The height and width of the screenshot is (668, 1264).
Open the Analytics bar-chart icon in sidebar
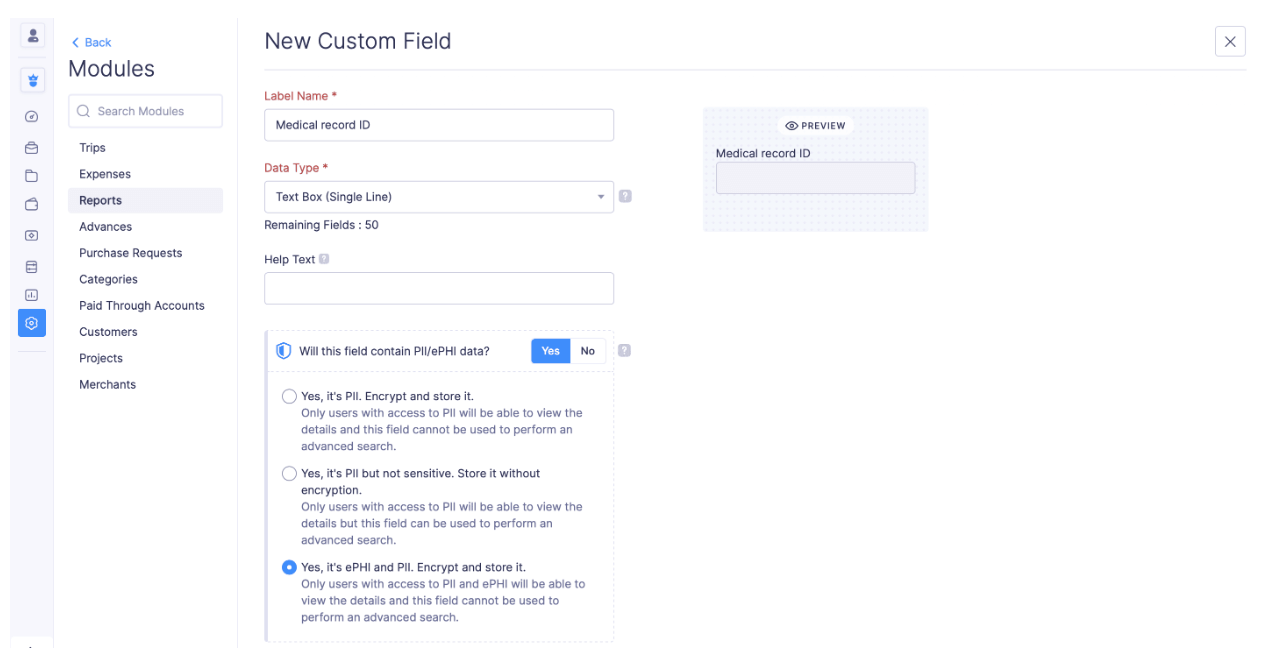coord(31,295)
